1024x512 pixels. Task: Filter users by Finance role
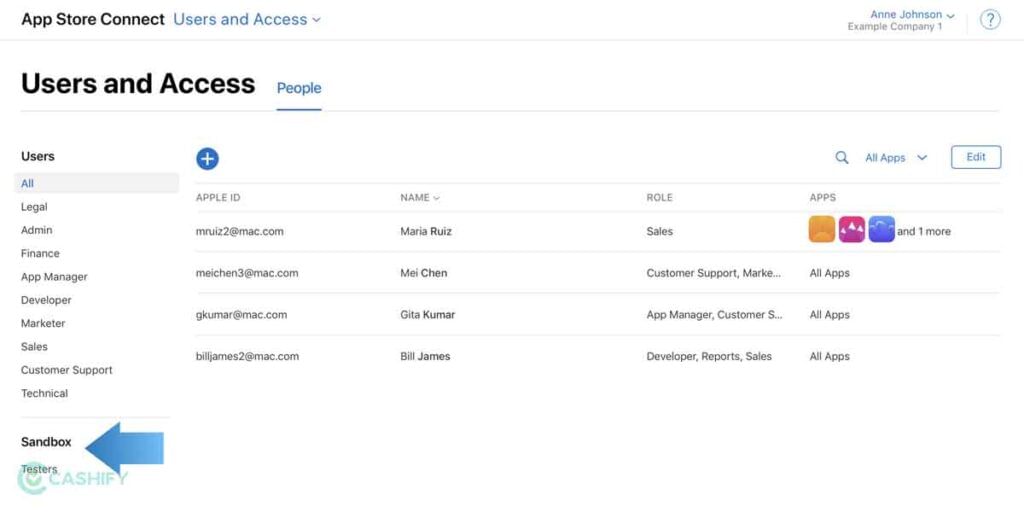tap(40, 253)
